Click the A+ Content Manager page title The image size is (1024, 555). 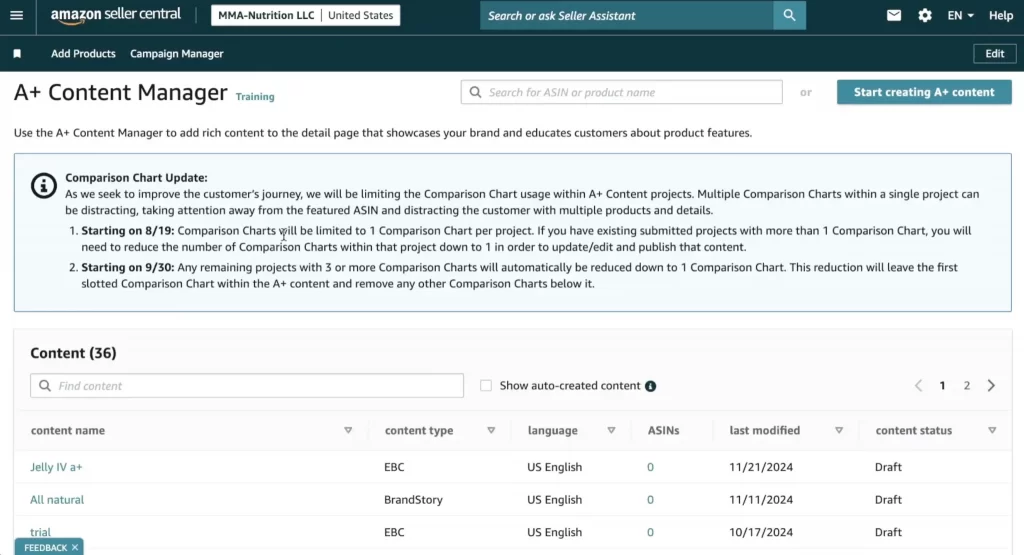pos(121,93)
